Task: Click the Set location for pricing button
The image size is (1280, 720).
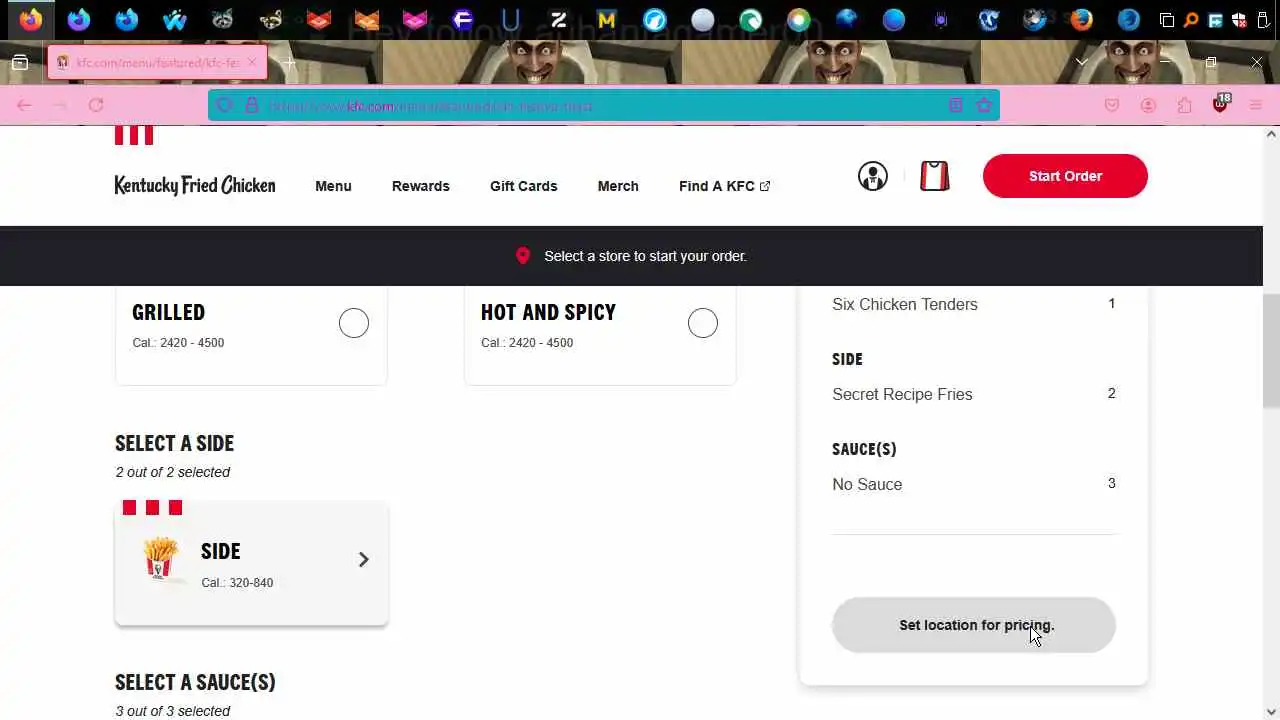Action: pyautogui.click(x=973, y=625)
